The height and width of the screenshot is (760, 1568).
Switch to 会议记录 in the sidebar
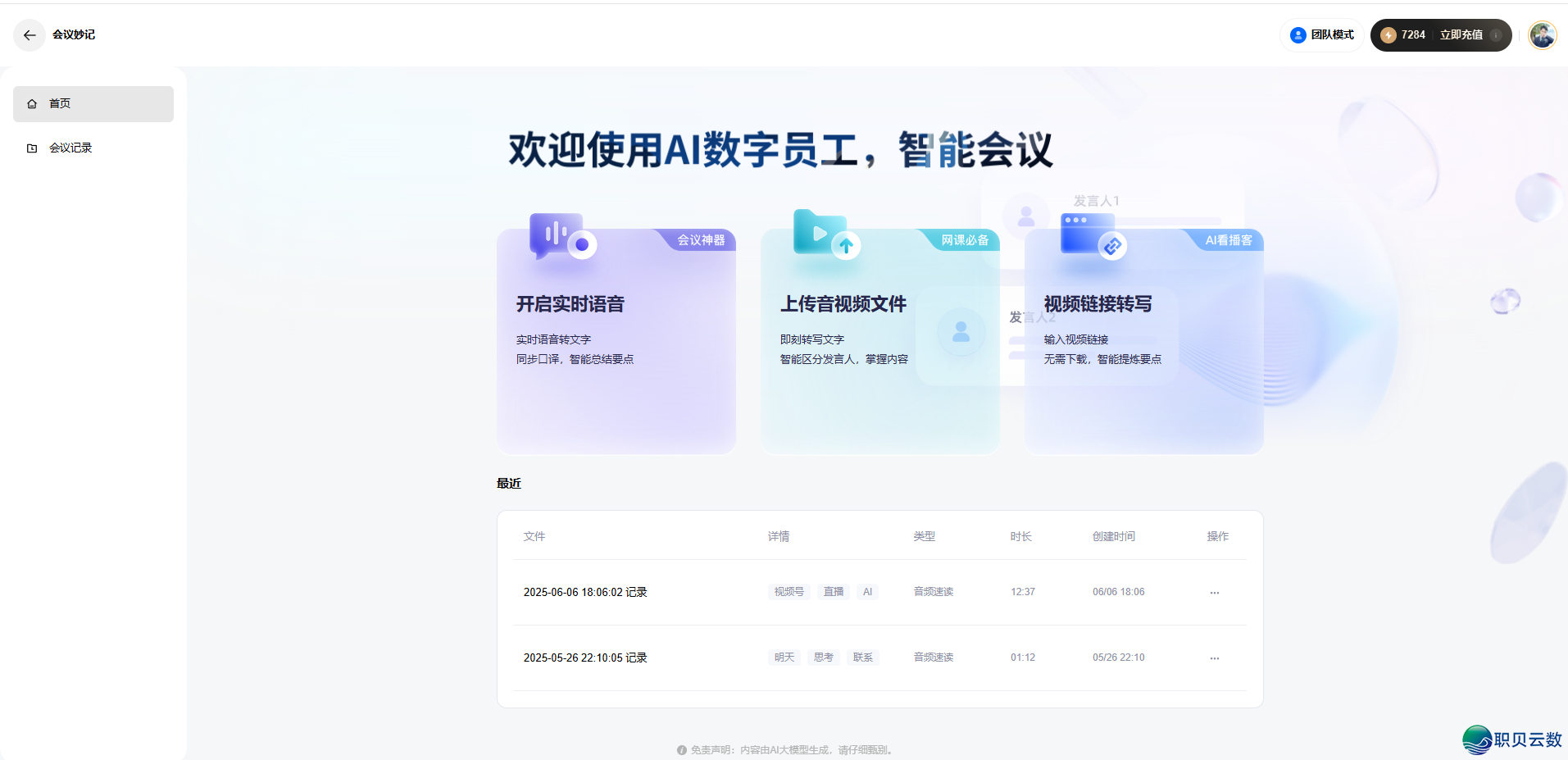[70, 148]
